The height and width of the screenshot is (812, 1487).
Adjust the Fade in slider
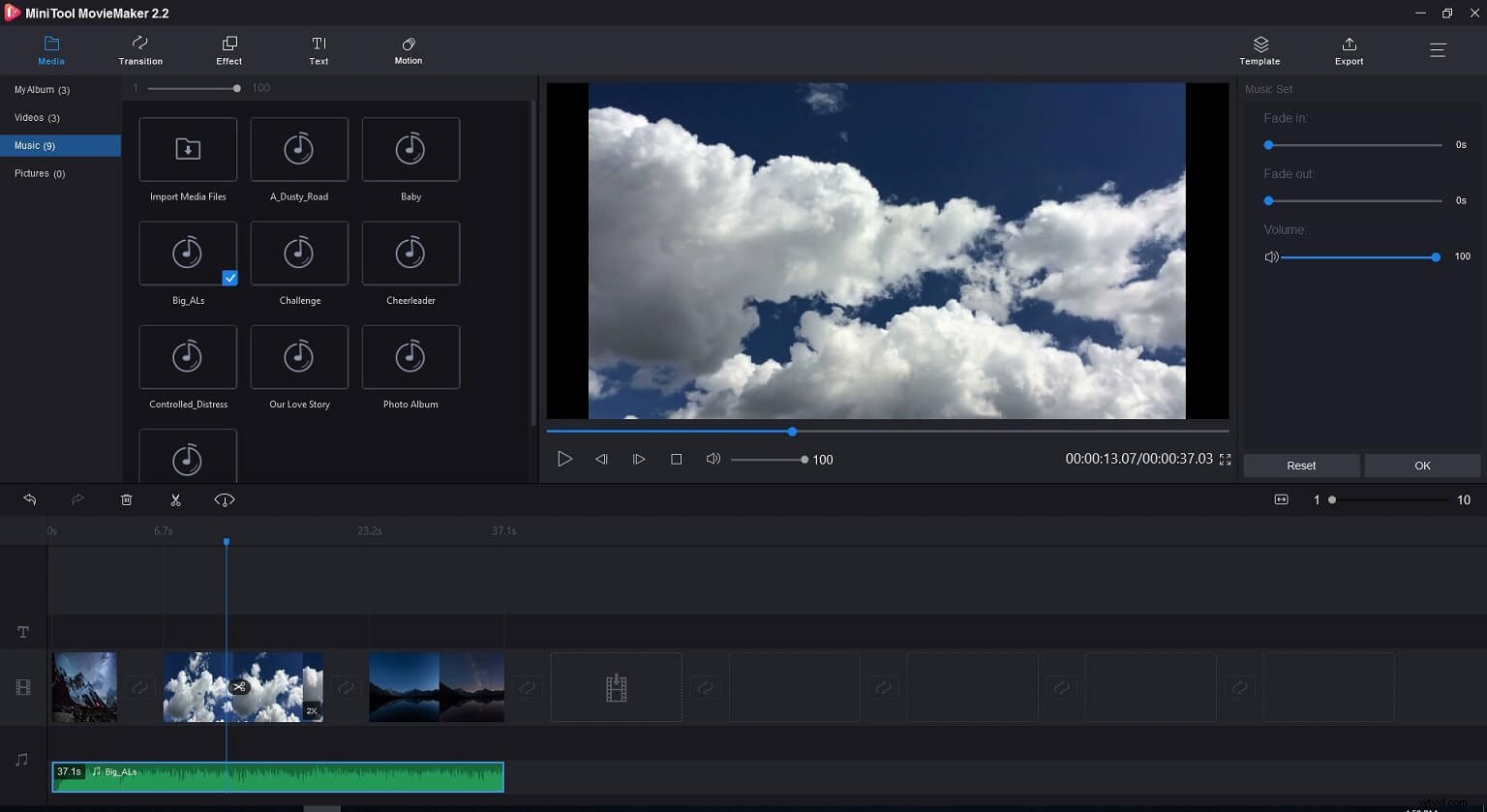(x=1268, y=144)
